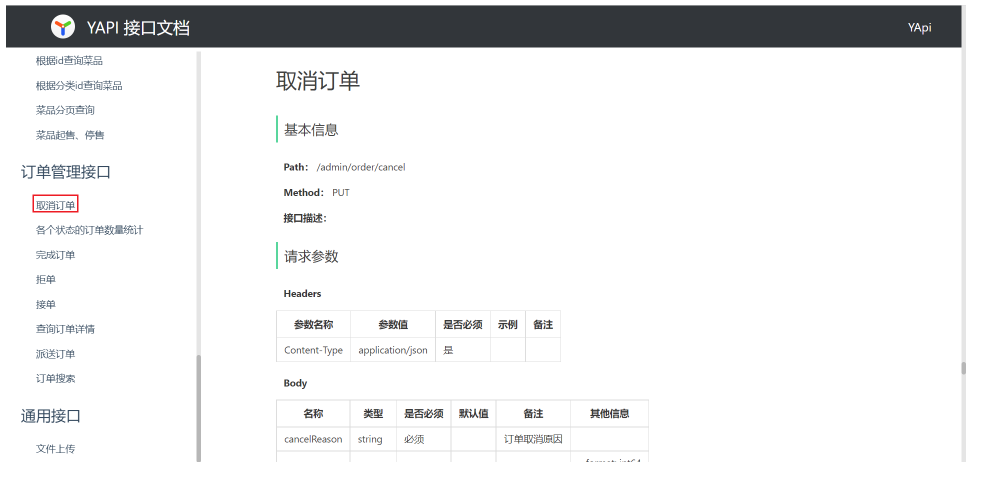The width and height of the screenshot is (982, 477).
Task: Click the Body table 是否必须 header
Action: pos(423,414)
